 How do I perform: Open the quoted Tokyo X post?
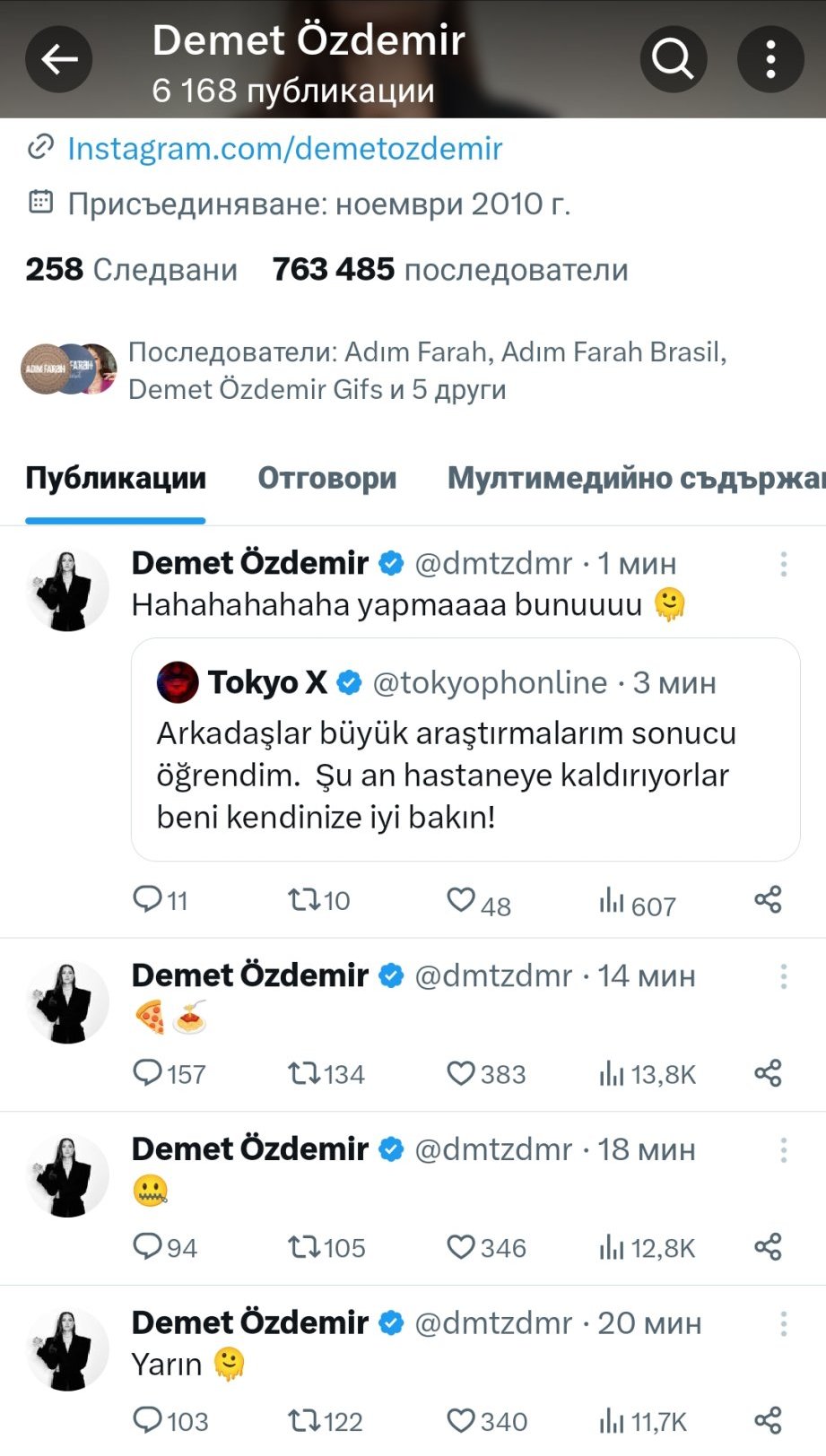click(x=465, y=750)
